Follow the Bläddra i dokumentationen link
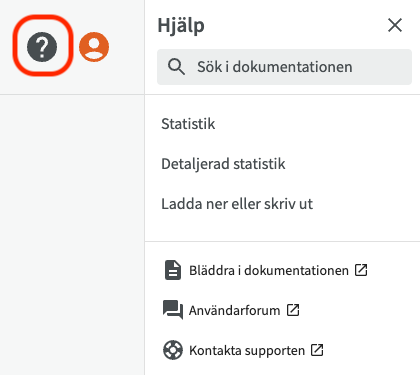Image resolution: width=420 pixels, height=375 pixels. 269,270
